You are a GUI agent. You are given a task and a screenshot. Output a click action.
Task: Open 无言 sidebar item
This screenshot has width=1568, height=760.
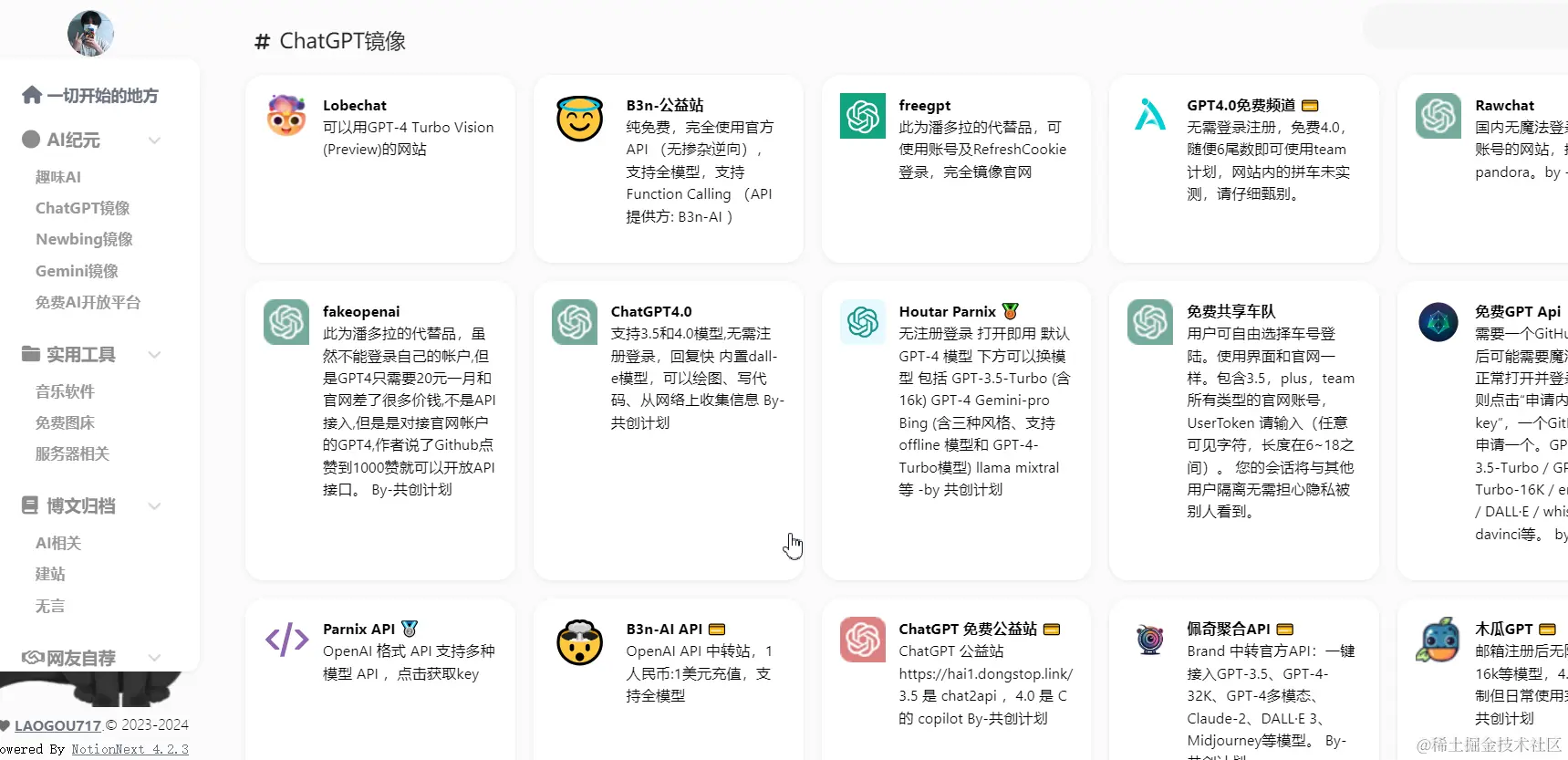[50, 606]
